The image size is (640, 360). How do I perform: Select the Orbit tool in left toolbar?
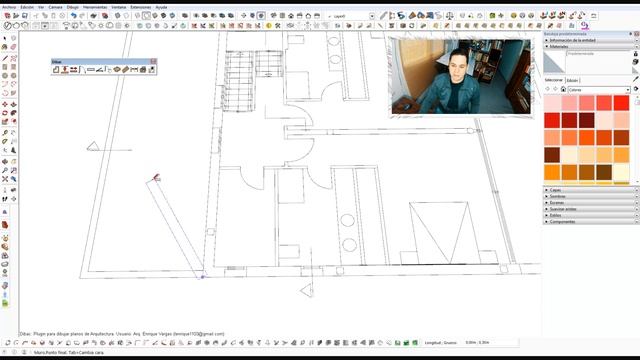[5, 162]
